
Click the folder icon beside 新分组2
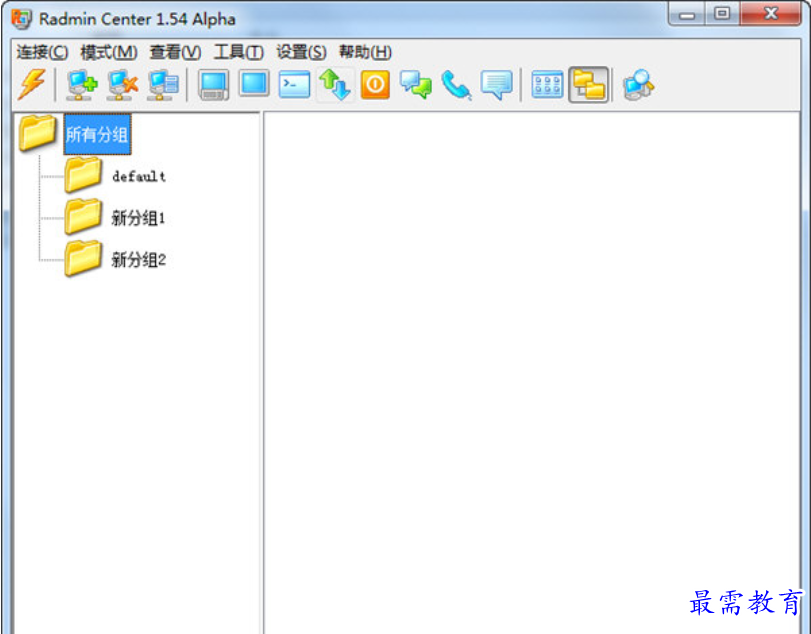point(83,258)
